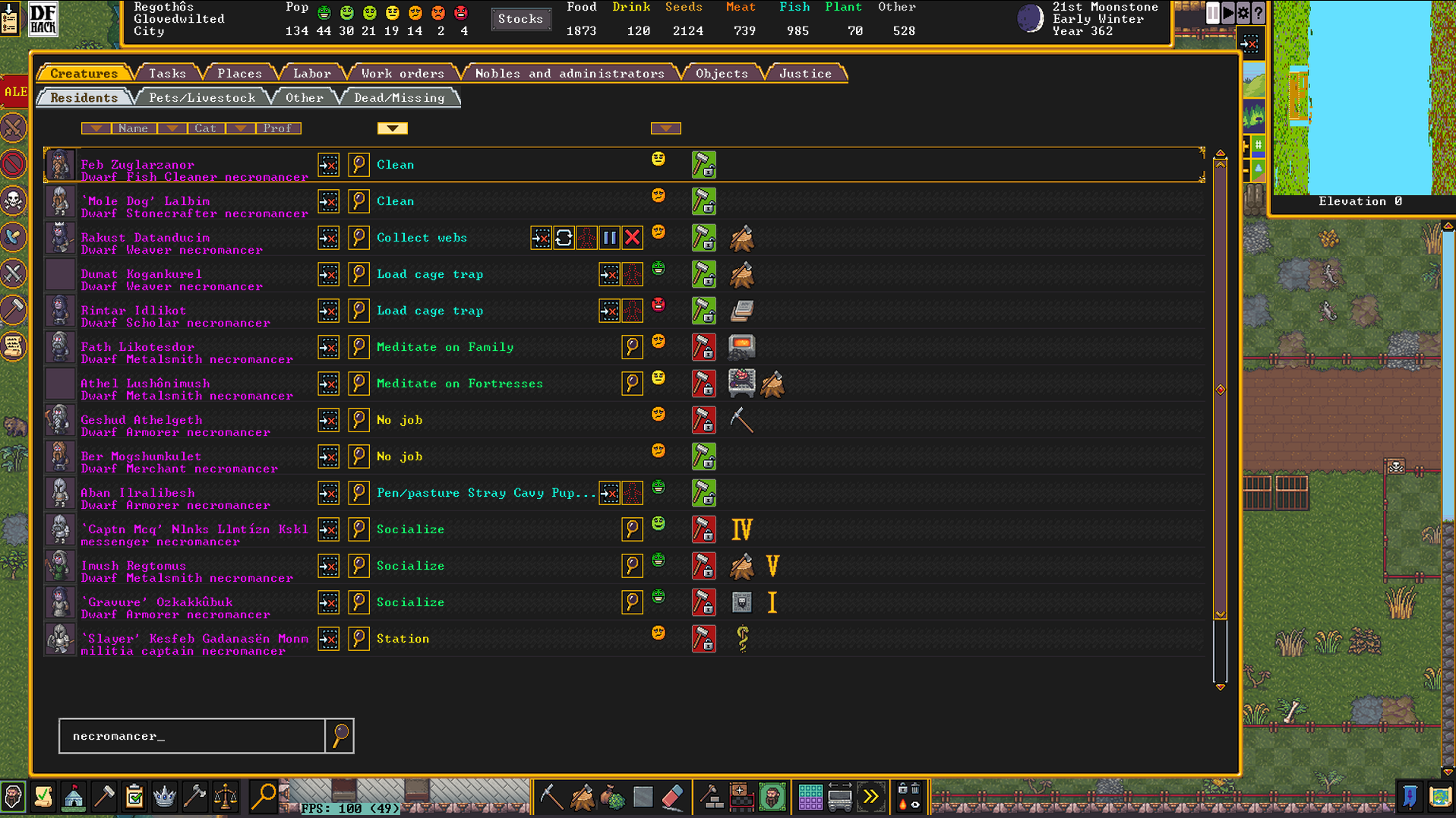This screenshot has width=1456, height=818.
Task: Open Cat column sort dropdown arrow
Action: [x=172, y=128]
